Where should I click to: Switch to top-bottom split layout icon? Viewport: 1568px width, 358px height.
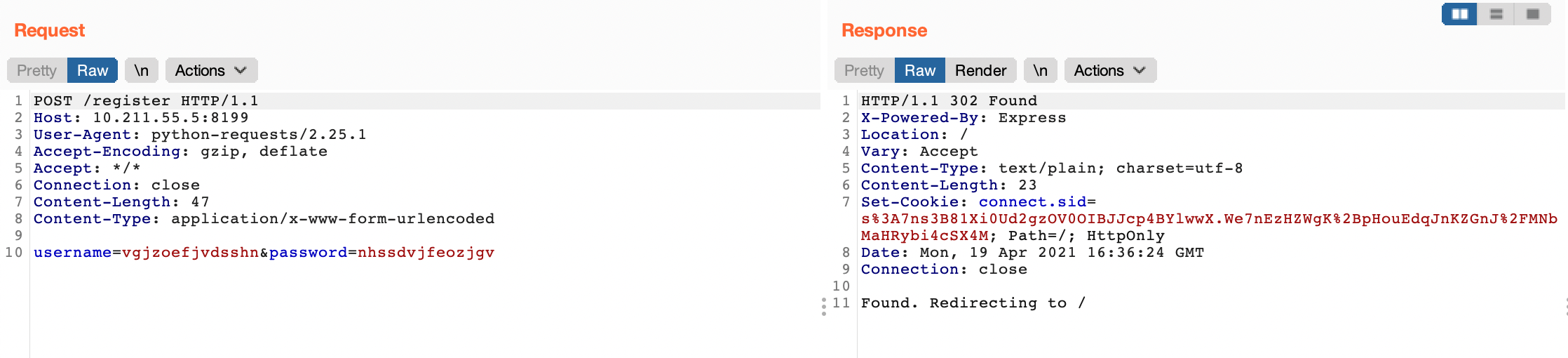pos(1496,14)
